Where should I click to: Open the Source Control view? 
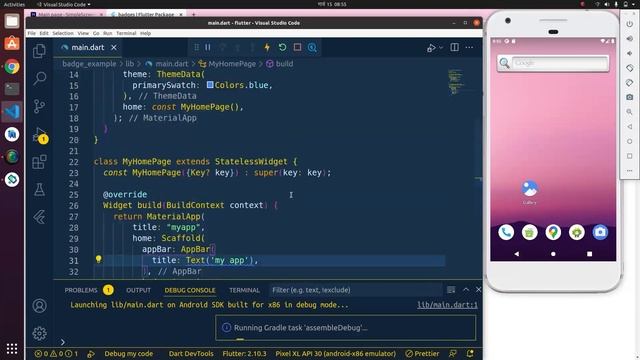[39, 106]
